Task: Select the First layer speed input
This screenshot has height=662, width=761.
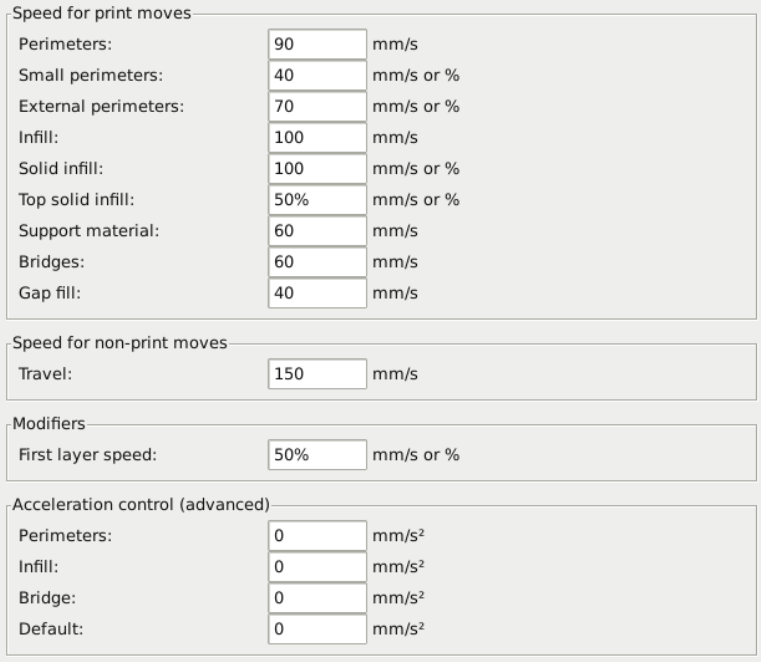Action: tap(318, 455)
